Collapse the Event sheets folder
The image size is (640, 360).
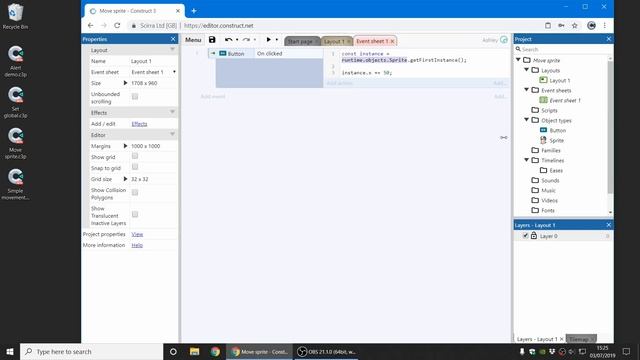coord(527,90)
